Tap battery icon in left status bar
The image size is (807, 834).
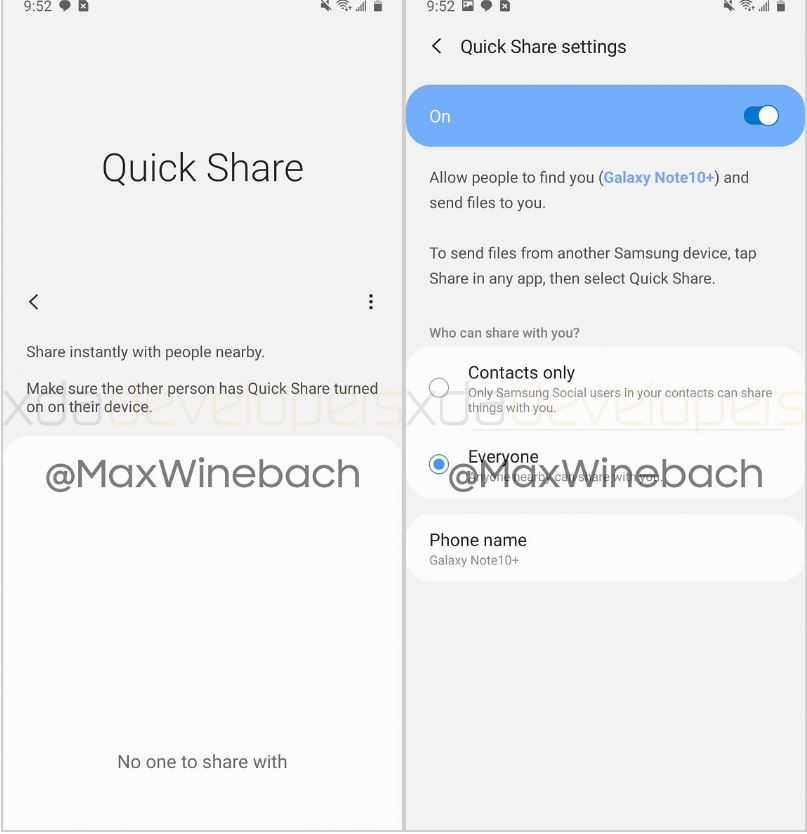coord(378,6)
